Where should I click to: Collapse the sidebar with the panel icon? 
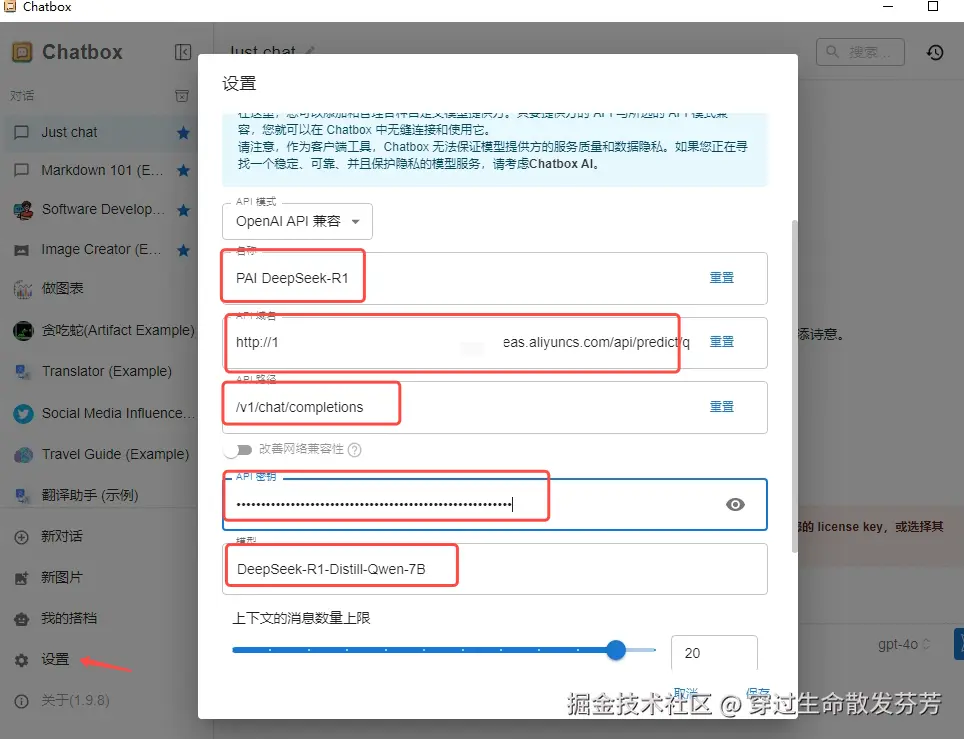click(x=183, y=52)
